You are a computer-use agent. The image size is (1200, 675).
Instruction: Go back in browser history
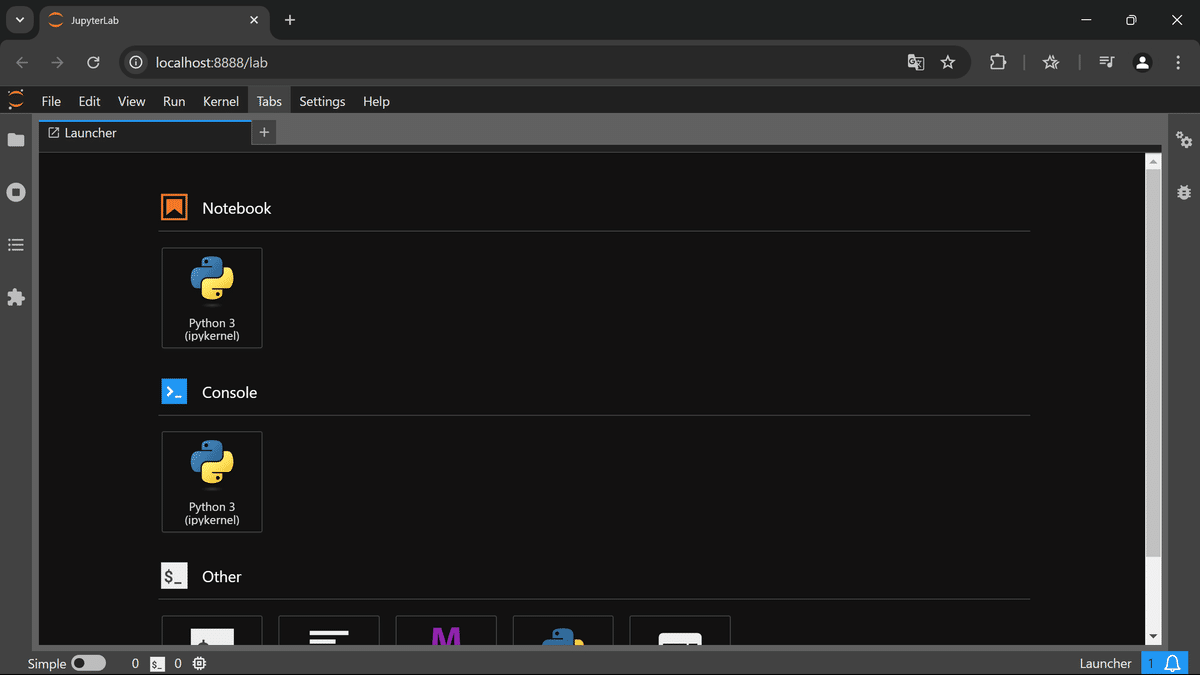22,62
